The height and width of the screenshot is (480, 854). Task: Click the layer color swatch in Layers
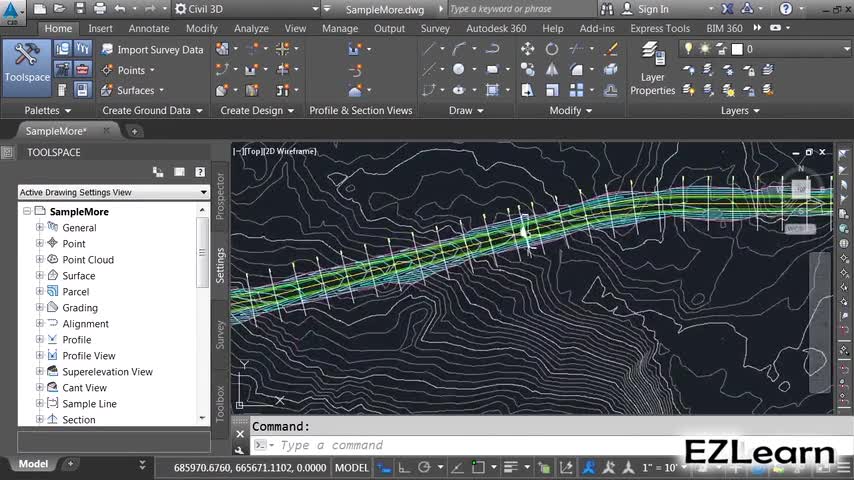737,49
